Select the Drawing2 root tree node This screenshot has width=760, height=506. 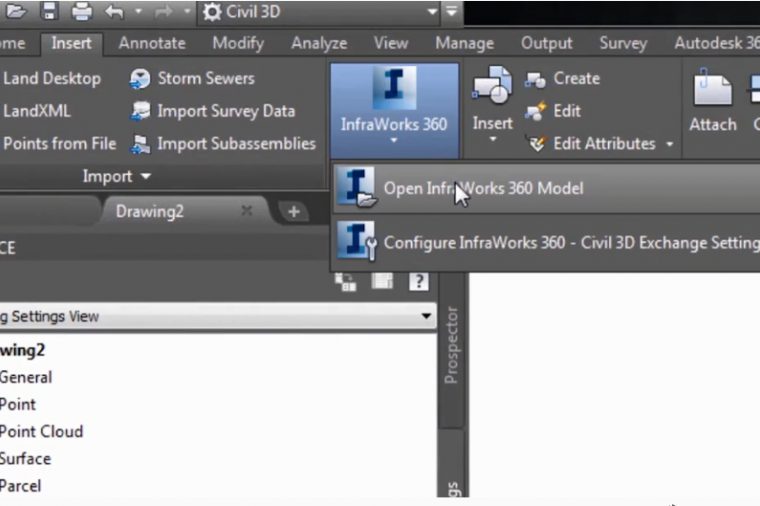(22, 350)
